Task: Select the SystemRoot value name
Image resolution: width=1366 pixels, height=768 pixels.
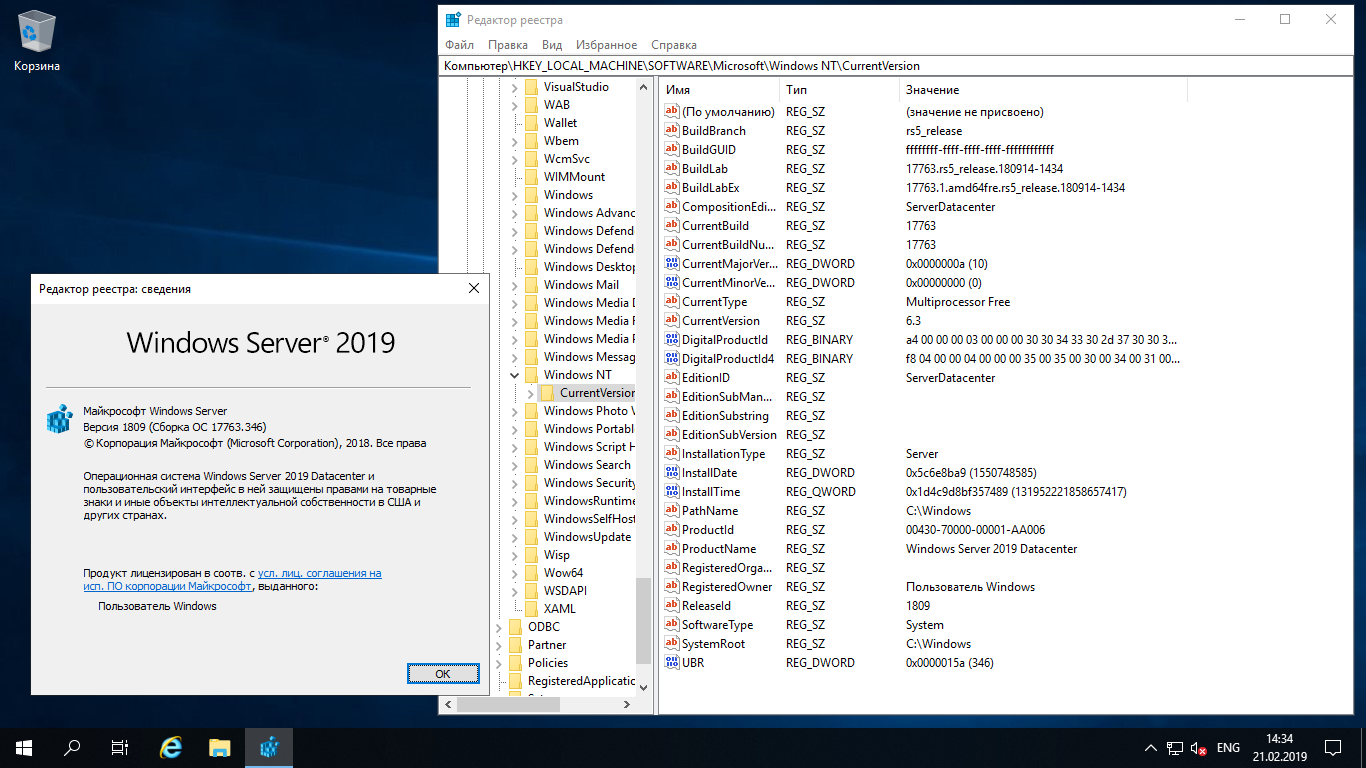Action: 714,644
